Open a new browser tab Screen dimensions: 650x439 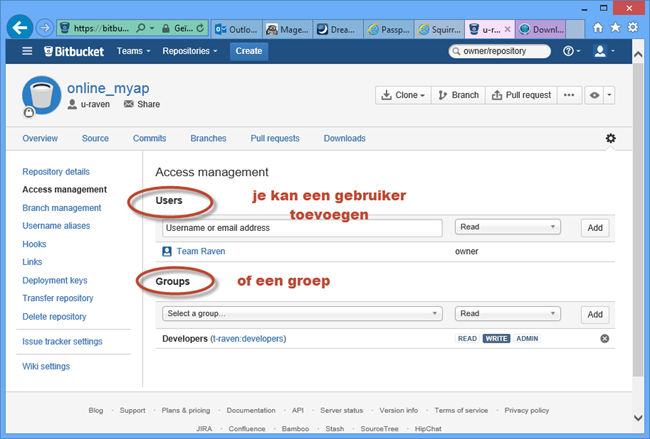point(575,29)
